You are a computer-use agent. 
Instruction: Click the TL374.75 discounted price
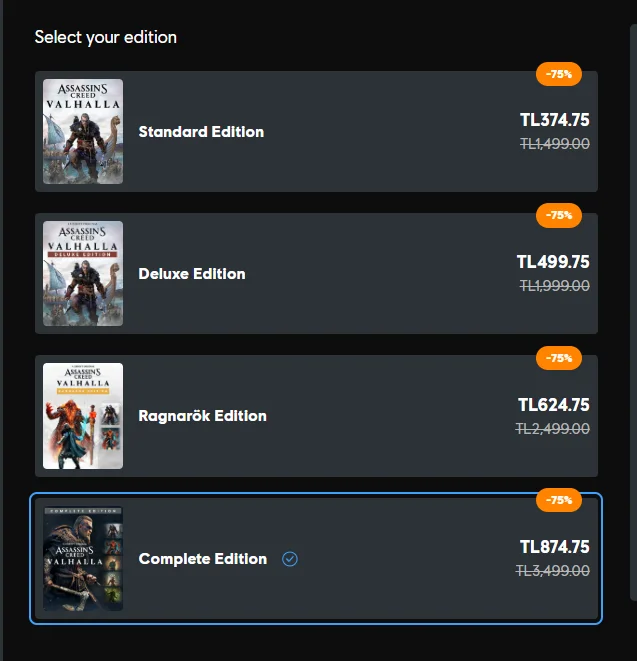[555, 120]
